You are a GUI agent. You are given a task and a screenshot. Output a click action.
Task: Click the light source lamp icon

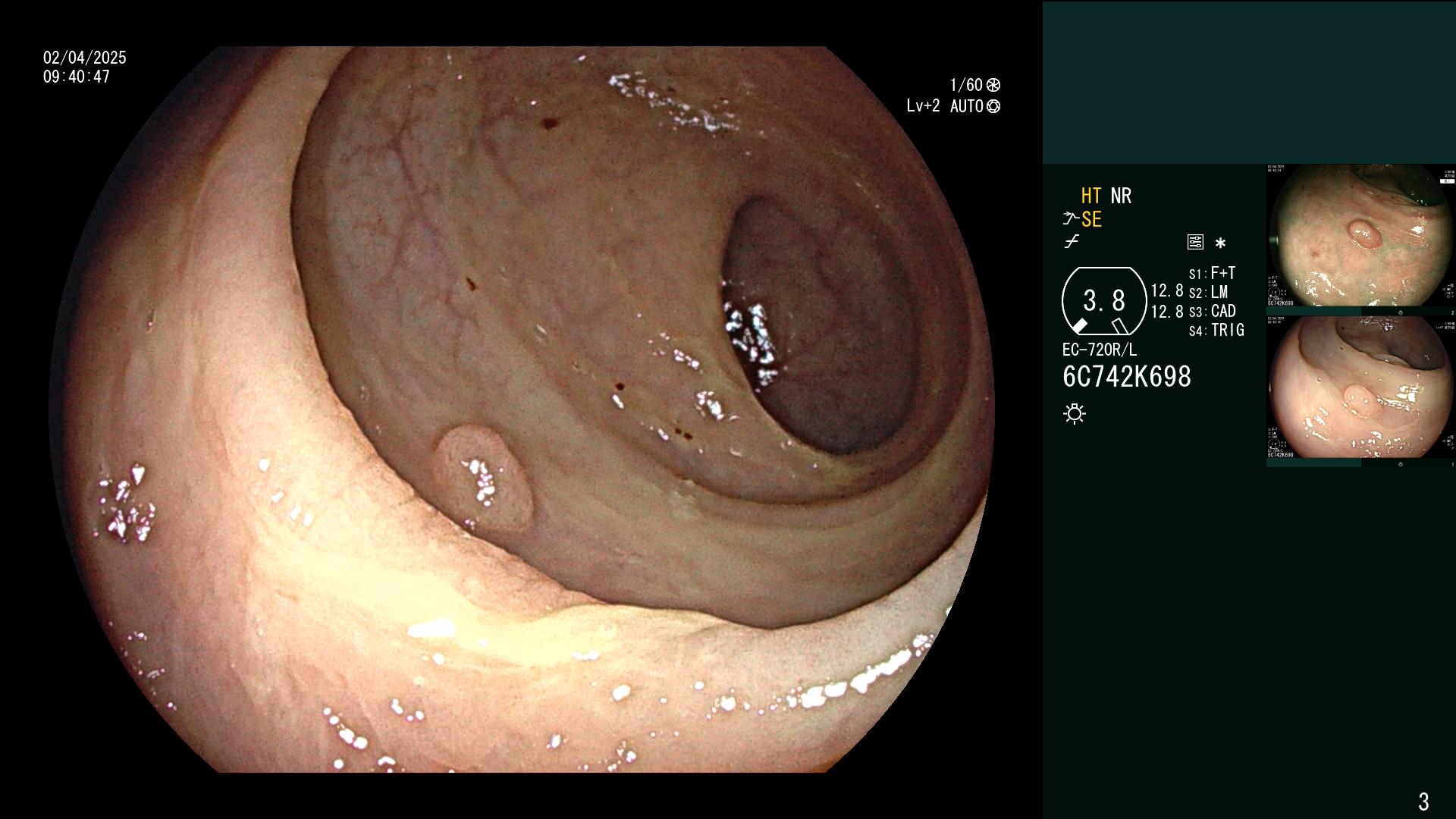(1075, 413)
